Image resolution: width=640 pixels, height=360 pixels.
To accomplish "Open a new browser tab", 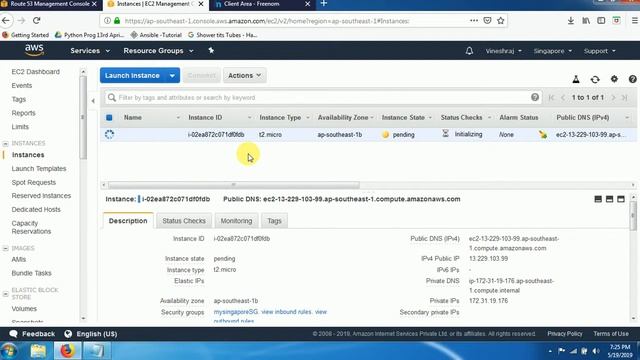I will [324, 4].
